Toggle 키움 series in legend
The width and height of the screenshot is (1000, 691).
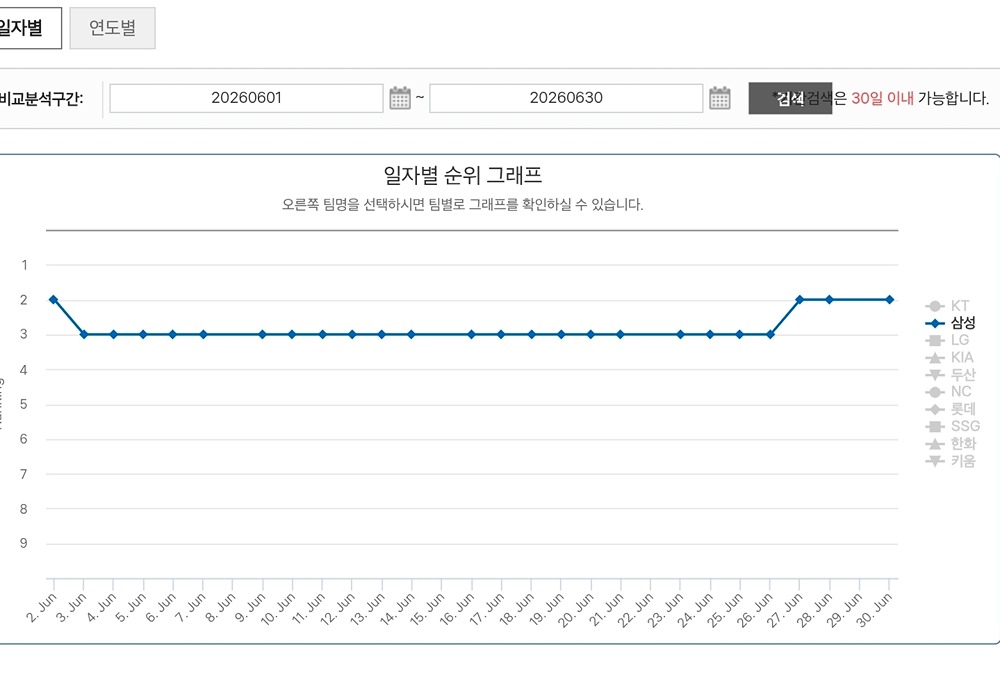point(950,461)
